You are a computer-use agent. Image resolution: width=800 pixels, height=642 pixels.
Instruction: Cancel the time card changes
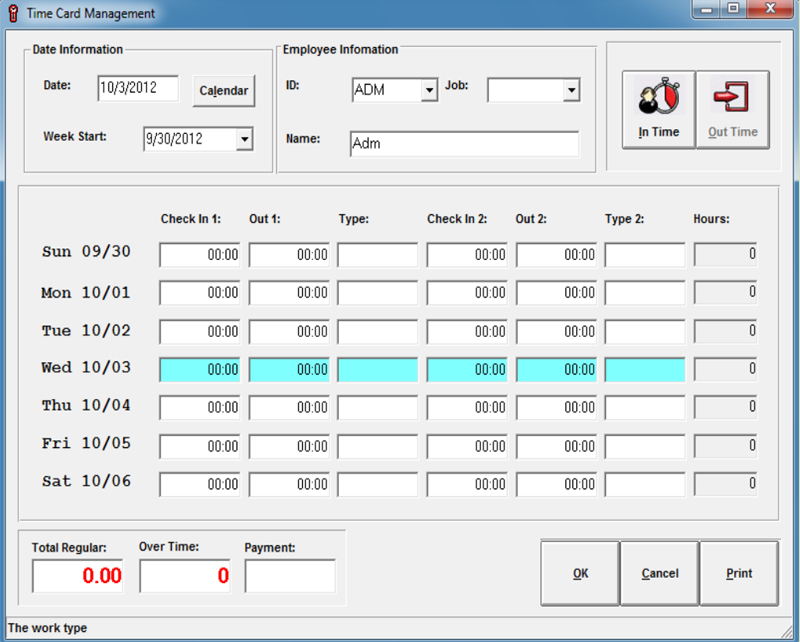click(660, 573)
